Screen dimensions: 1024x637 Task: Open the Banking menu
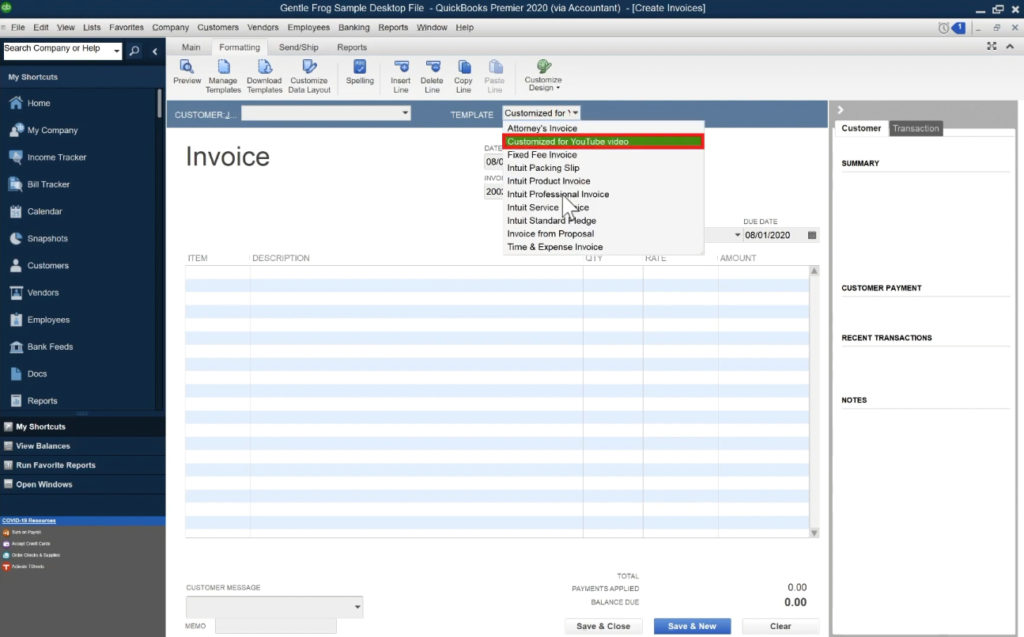pyautogui.click(x=354, y=27)
